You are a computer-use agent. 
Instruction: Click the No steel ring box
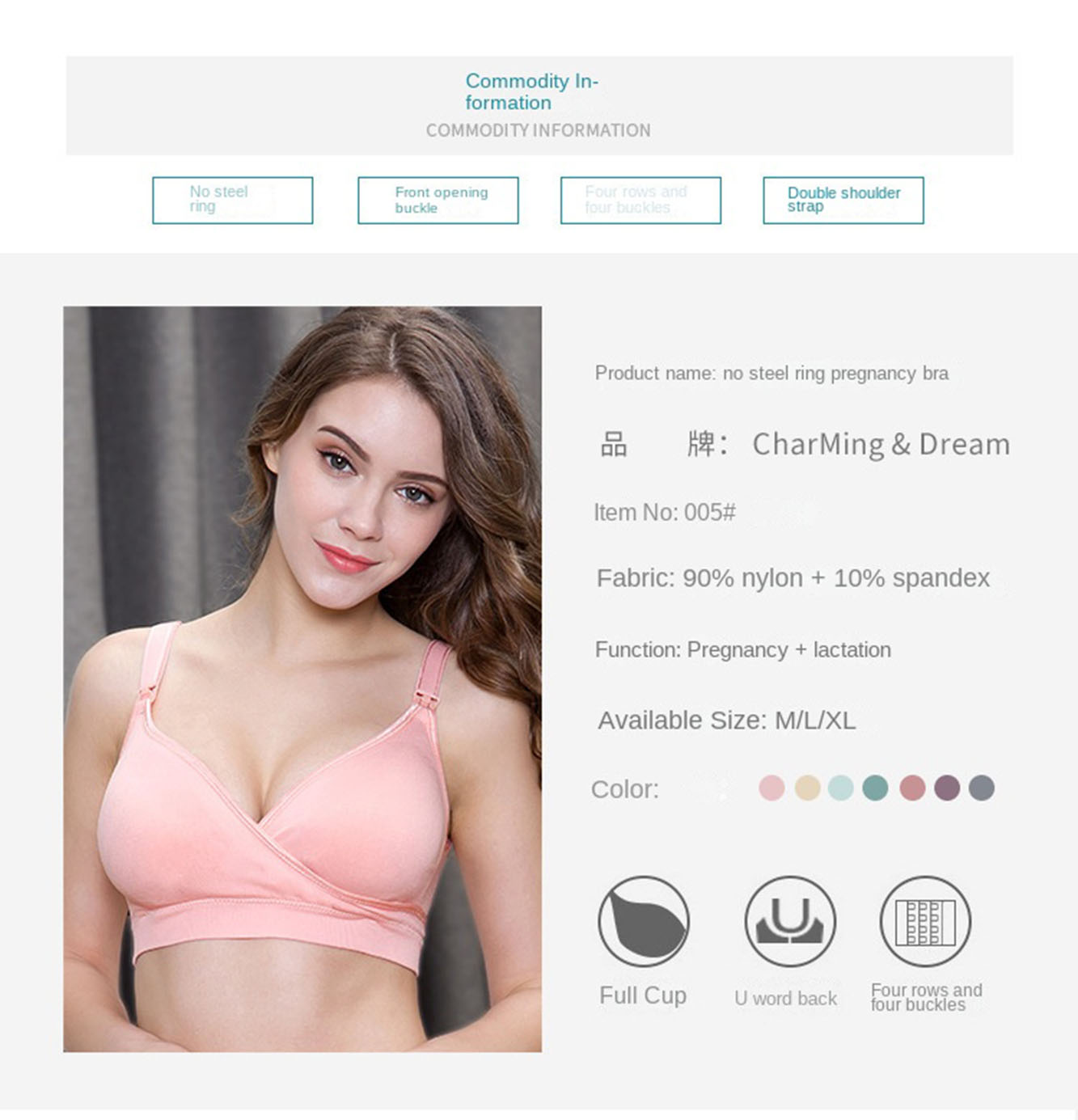tap(233, 201)
